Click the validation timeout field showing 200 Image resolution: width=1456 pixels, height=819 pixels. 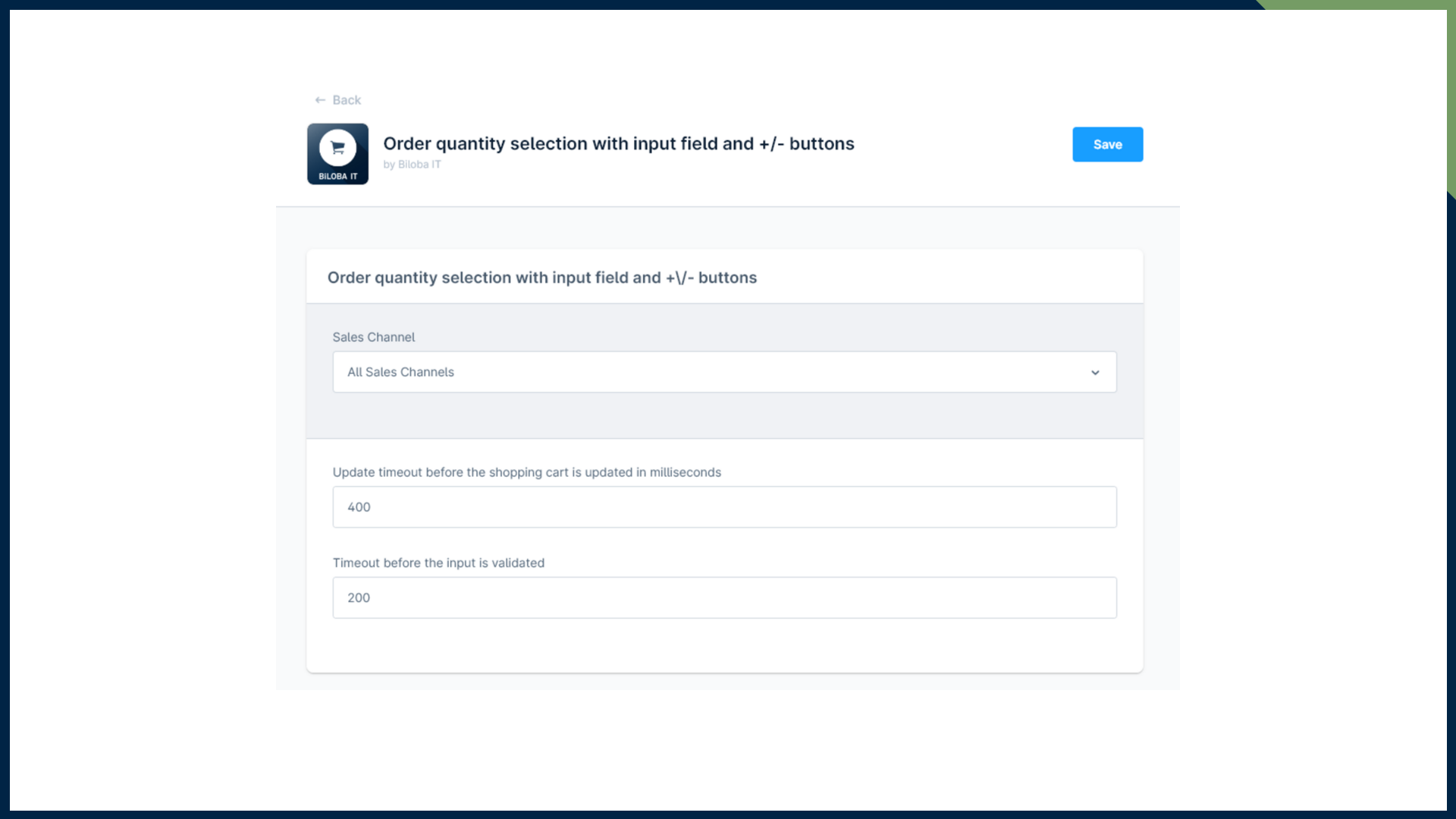(x=724, y=598)
